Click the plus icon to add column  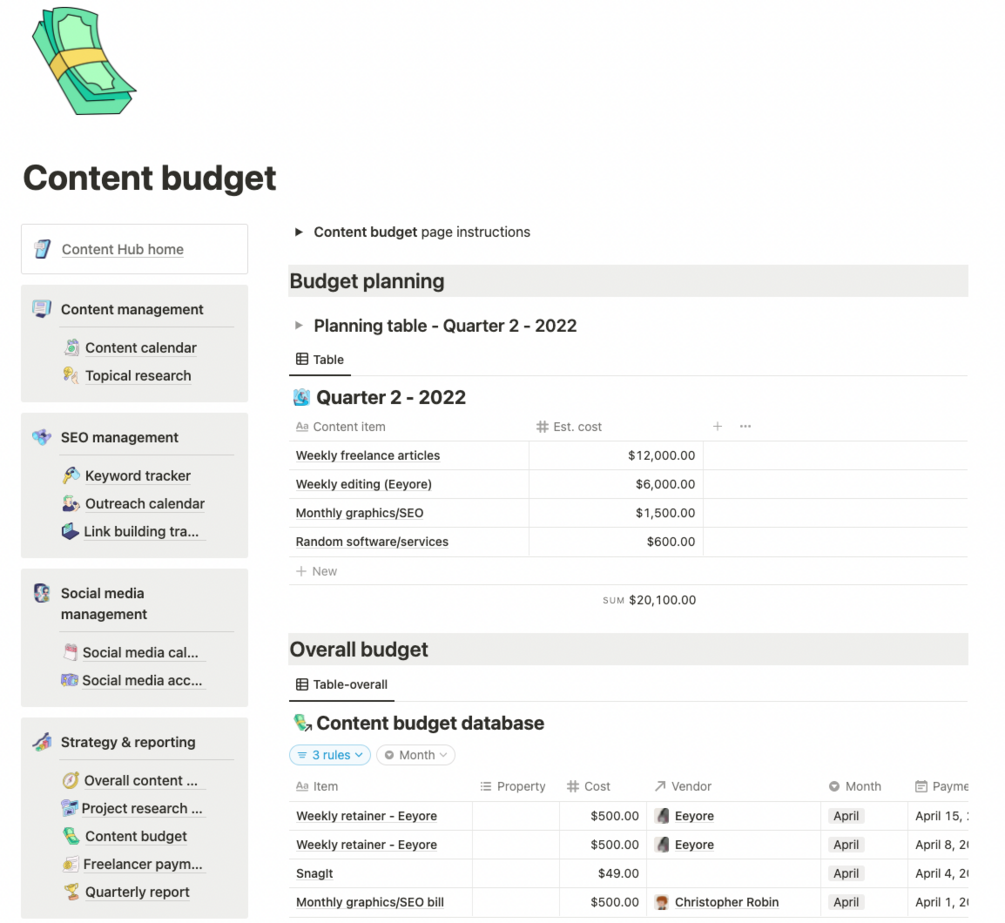point(717,427)
